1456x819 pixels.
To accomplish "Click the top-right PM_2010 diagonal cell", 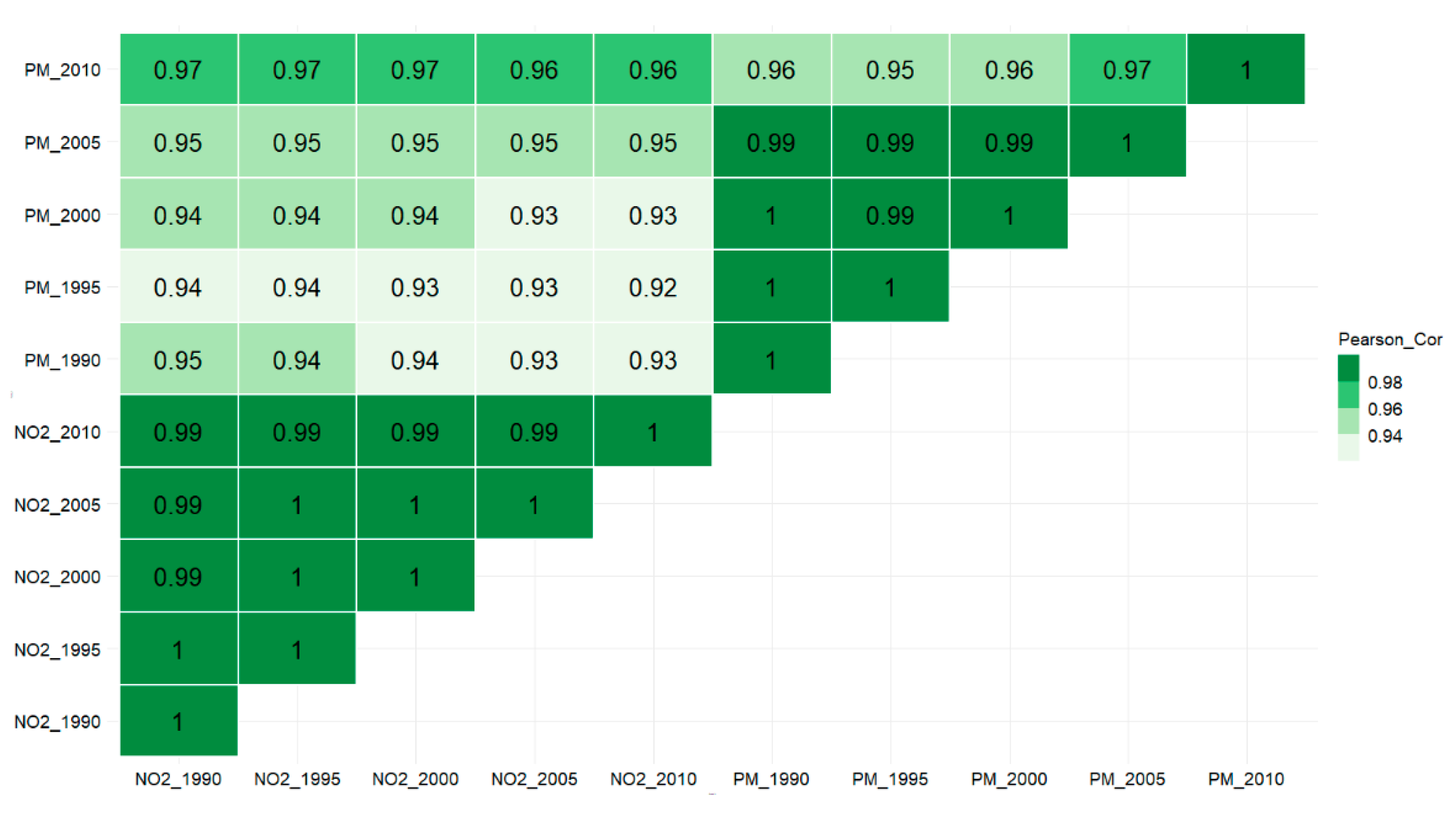I will 1246,70.
